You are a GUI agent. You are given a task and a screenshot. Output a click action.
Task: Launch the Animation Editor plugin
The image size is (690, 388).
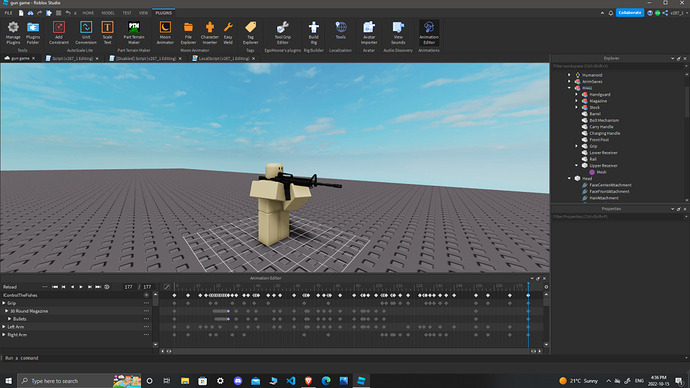click(x=429, y=33)
